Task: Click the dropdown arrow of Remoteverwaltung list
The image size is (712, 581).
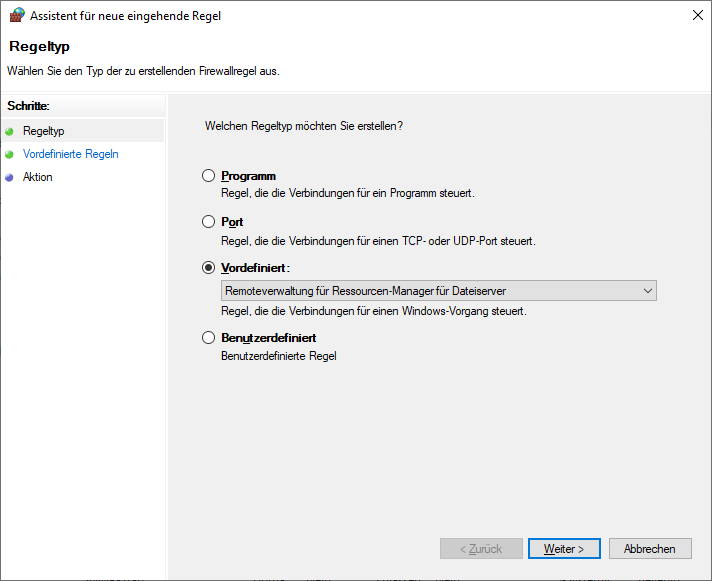Action: [x=647, y=291]
